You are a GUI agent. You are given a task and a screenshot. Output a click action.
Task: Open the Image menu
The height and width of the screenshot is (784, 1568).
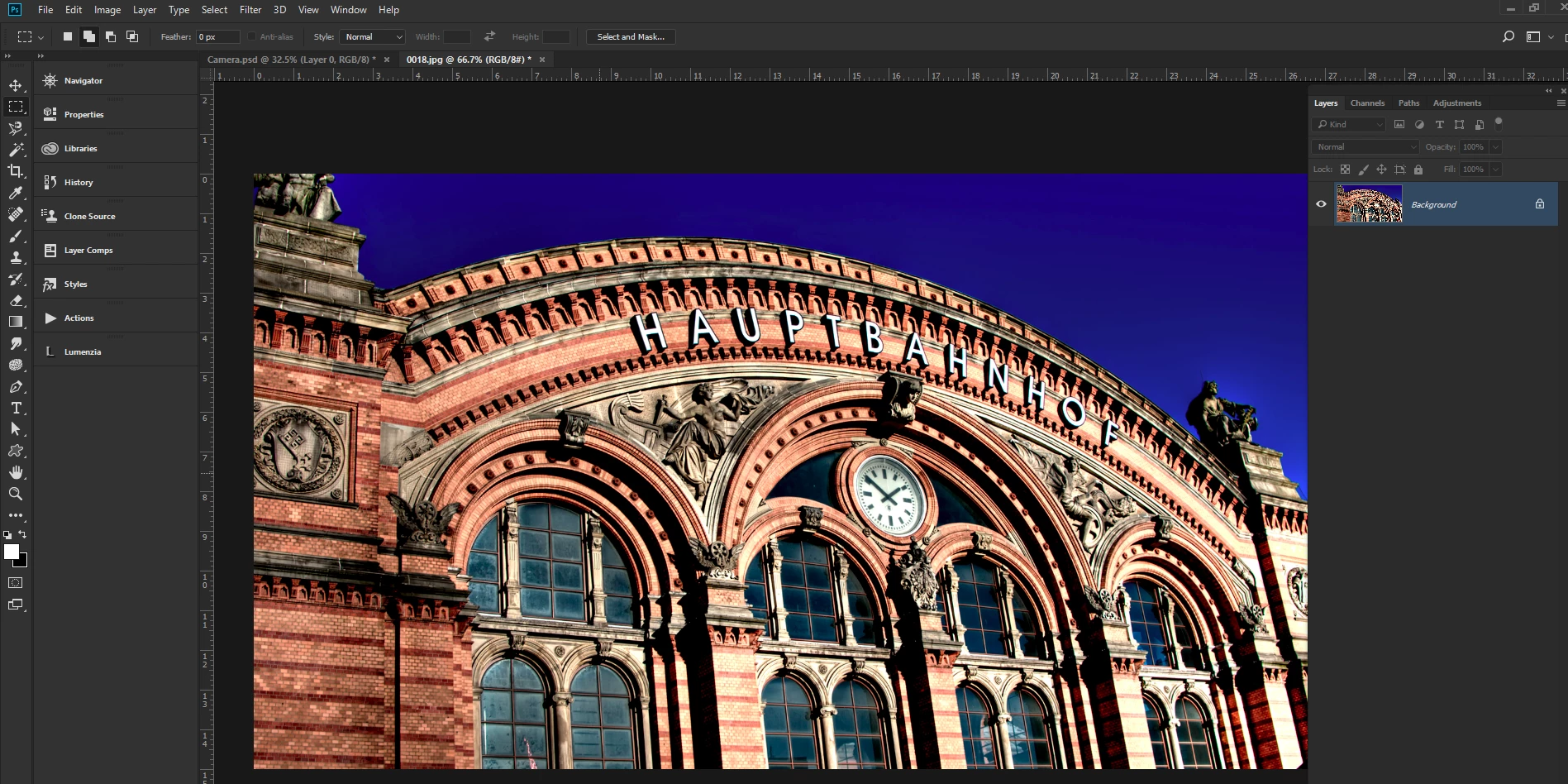(107, 10)
